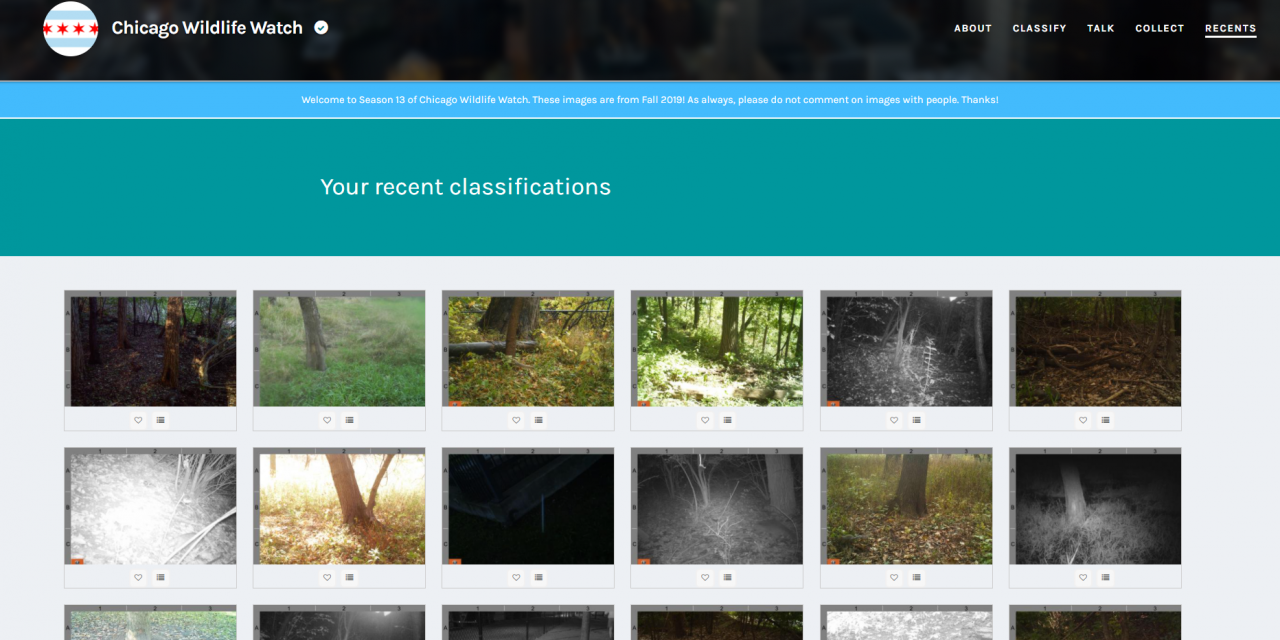Image resolution: width=1280 pixels, height=640 pixels.
Task: Favorite first-row black-and-white night plants photo
Action: pyautogui.click(x=894, y=420)
